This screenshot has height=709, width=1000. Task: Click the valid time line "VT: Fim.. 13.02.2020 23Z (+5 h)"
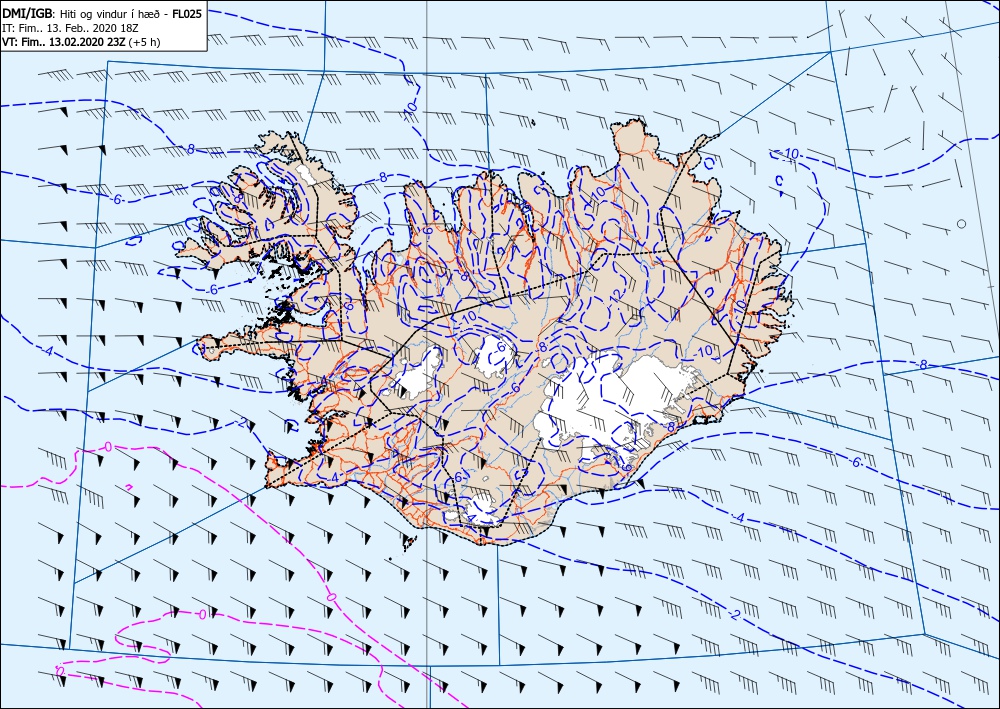pos(82,42)
